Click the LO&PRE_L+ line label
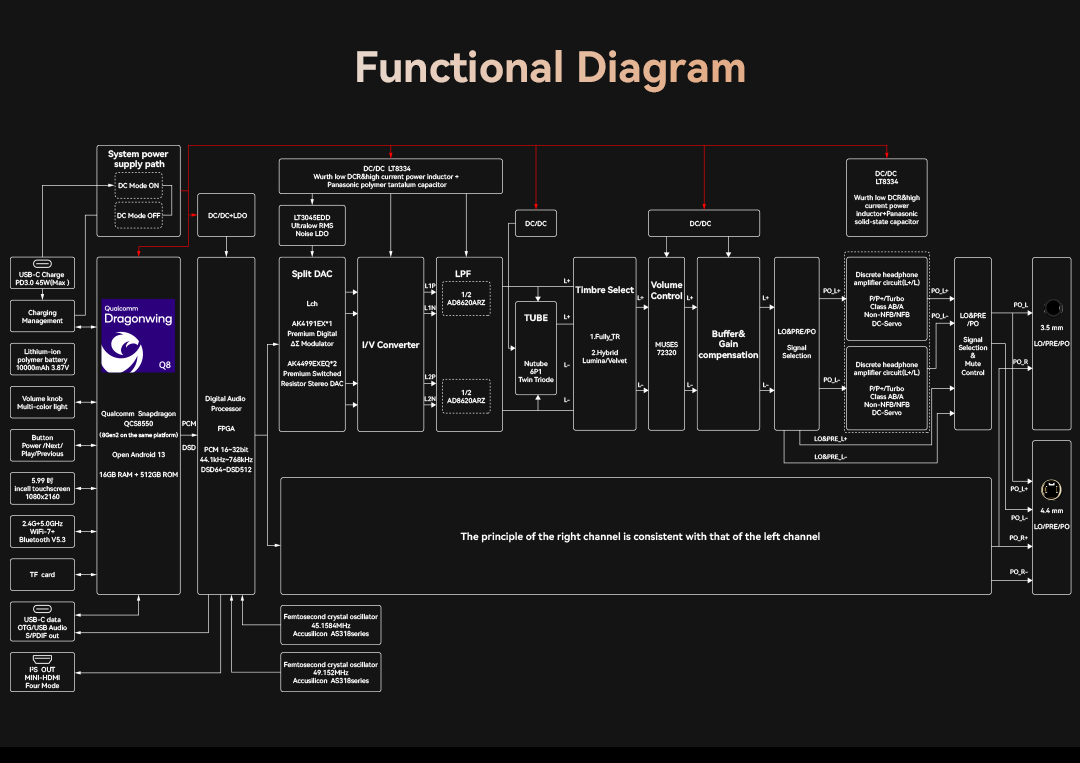This screenshot has width=1080, height=763. point(830,439)
